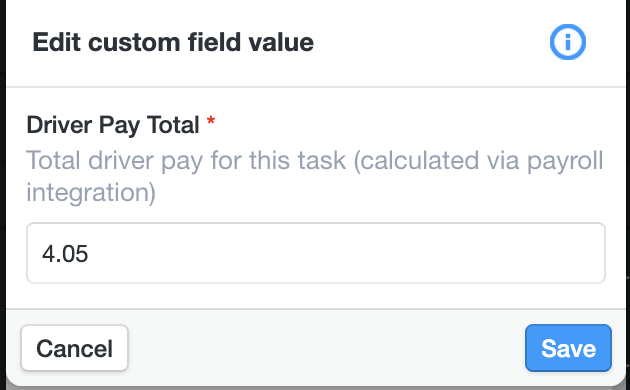
Task: Click the blue Save button label
Action: (568, 348)
